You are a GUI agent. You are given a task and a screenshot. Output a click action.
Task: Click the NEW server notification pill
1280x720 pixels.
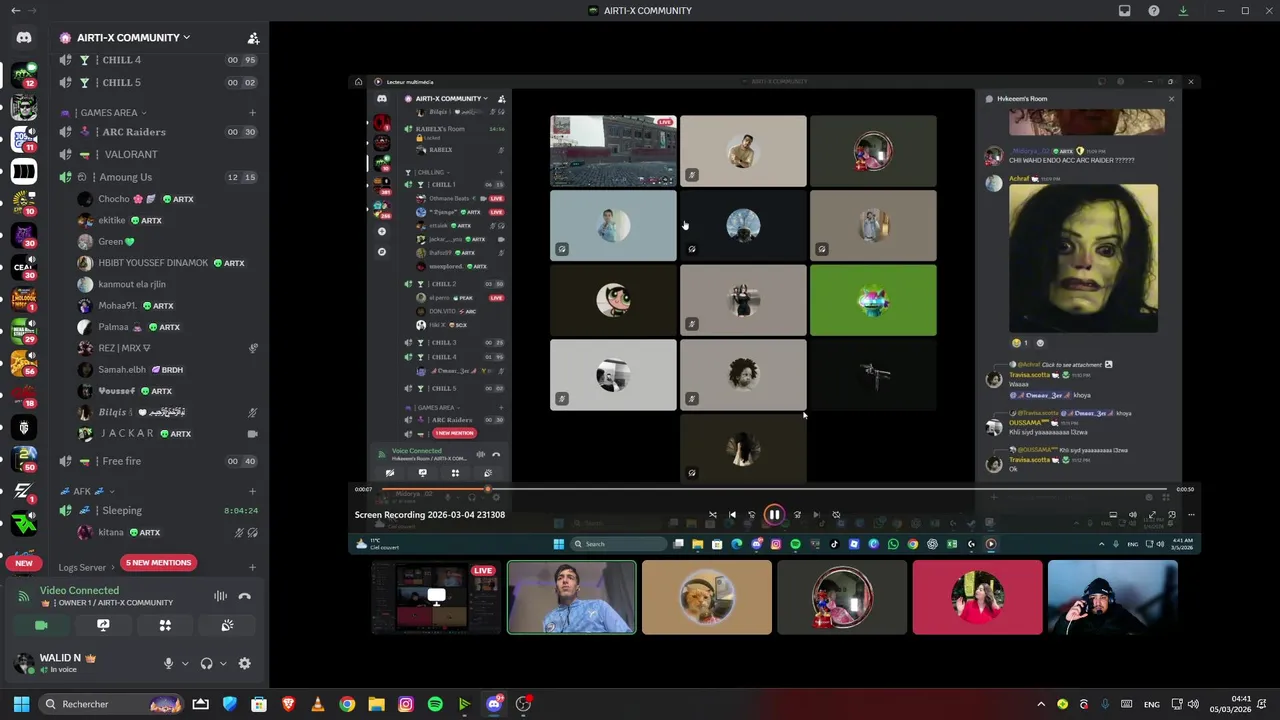[x=24, y=563]
